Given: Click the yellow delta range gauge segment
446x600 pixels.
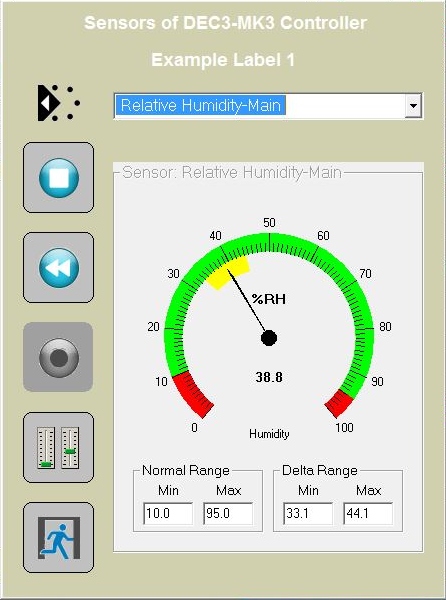Looking at the screenshot, I should pos(229,272).
